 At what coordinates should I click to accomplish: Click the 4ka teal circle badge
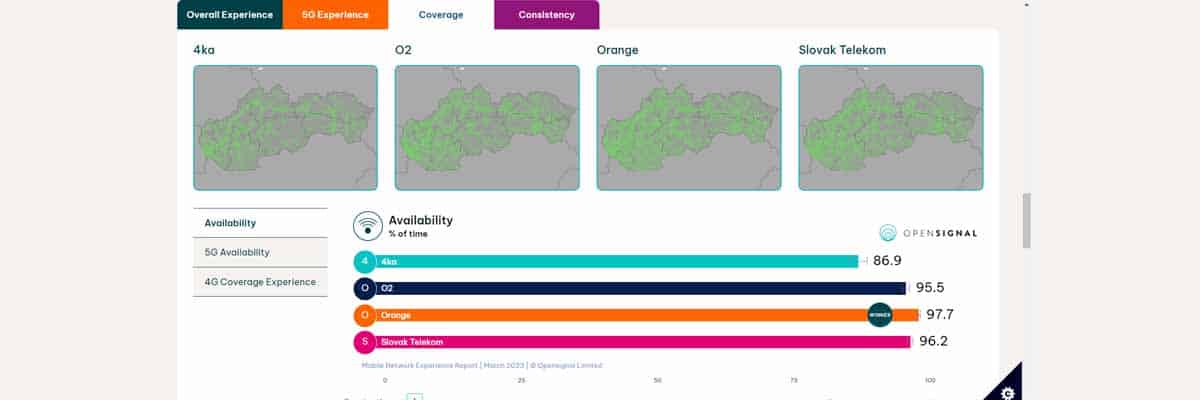click(x=365, y=261)
